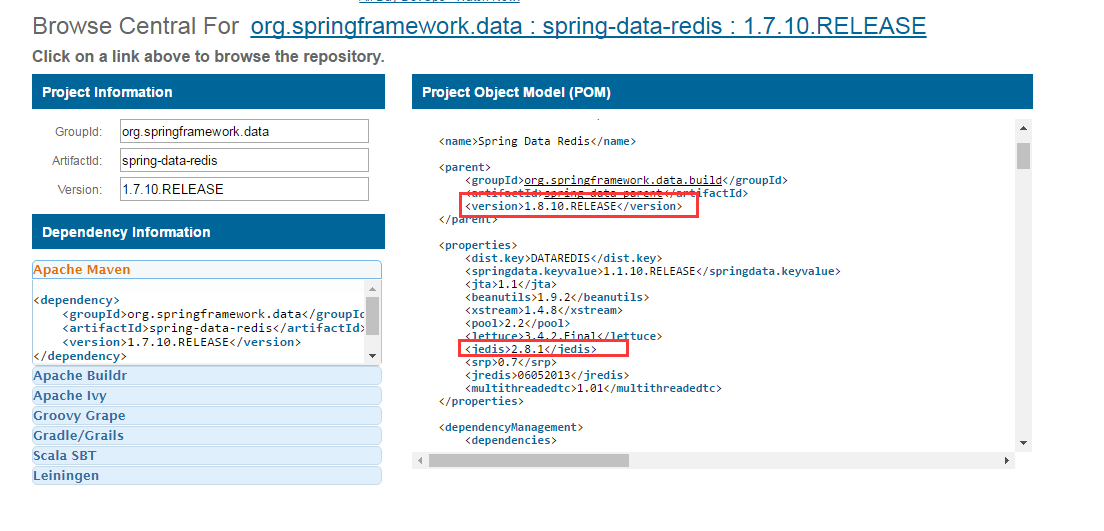The image size is (1104, 531).
Task: Expand the Leiningen section
Action: 207,475
